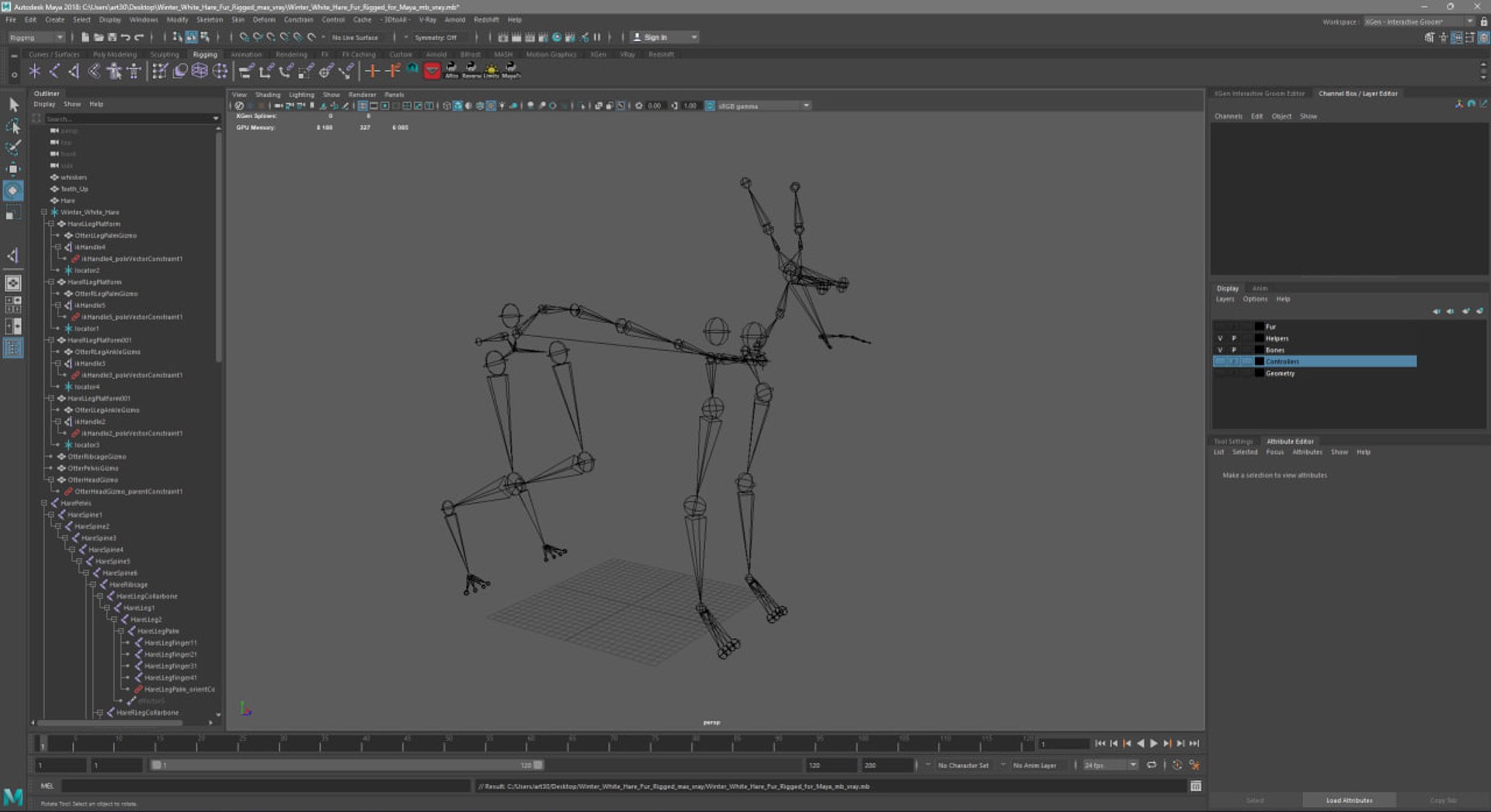Click the time range slider bar
1491x812 pixels.
[x=347, y=765]
